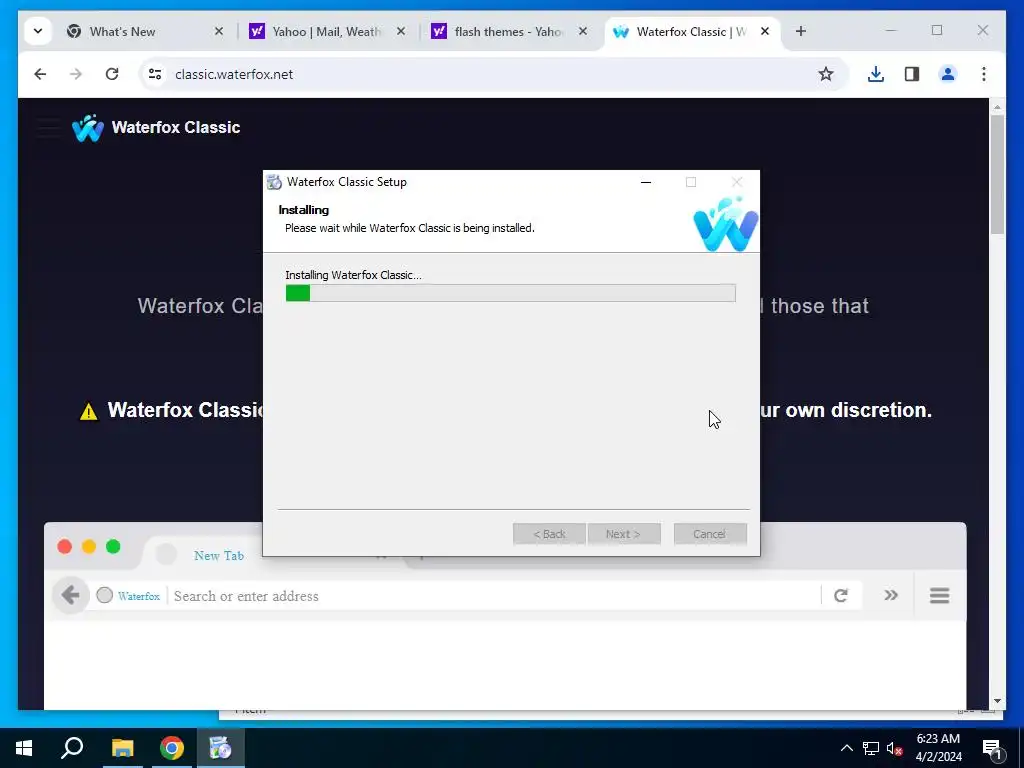Open a new Chrome tab
The width and height of the screenshot is (1024, 768).
pos(801,31)
